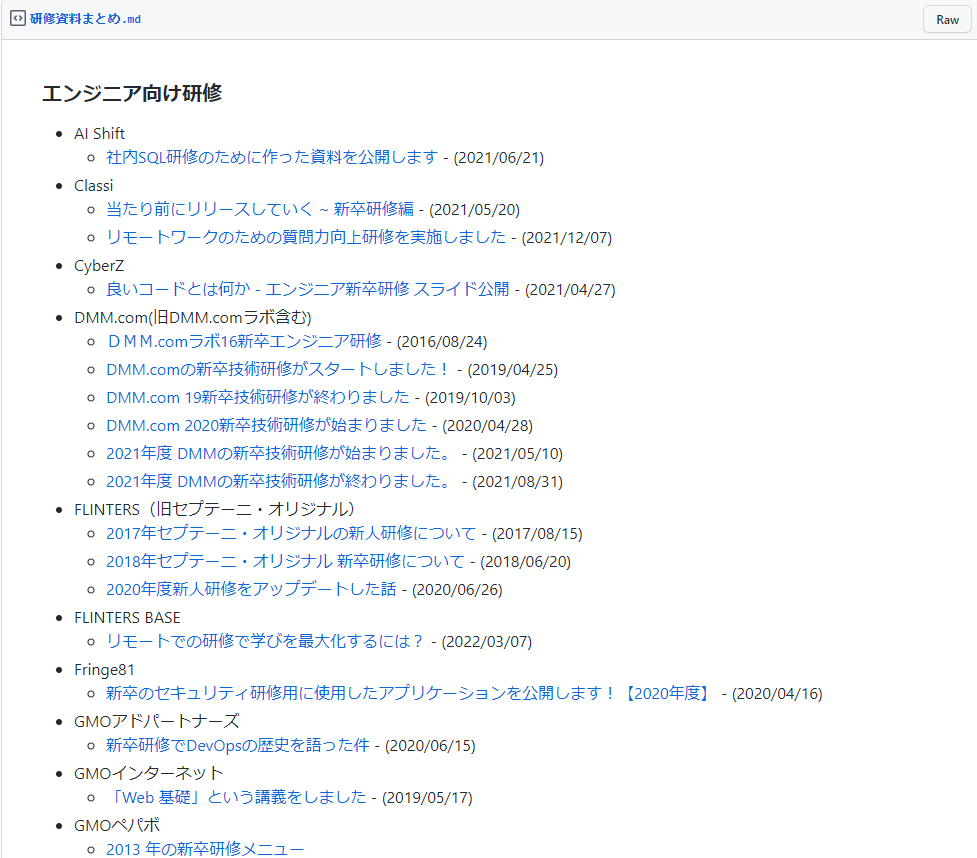Click the (2022/03/07) date text
The height and width of the screenshot is (858, 977).
[x=487, y=642]
